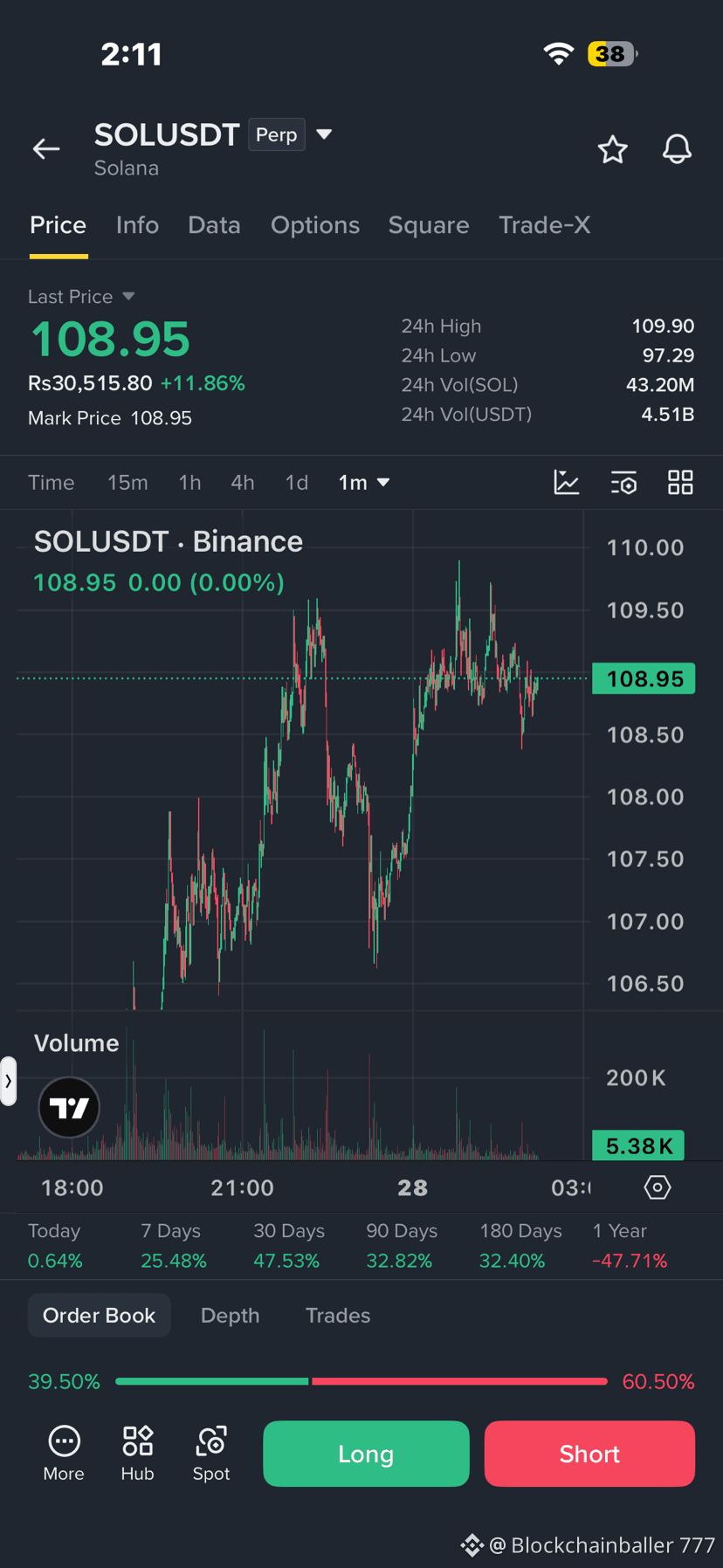The width and height of the screenshot is (723, 1568).
Task: Switch to the Data tab
Action: pos(214,225)
